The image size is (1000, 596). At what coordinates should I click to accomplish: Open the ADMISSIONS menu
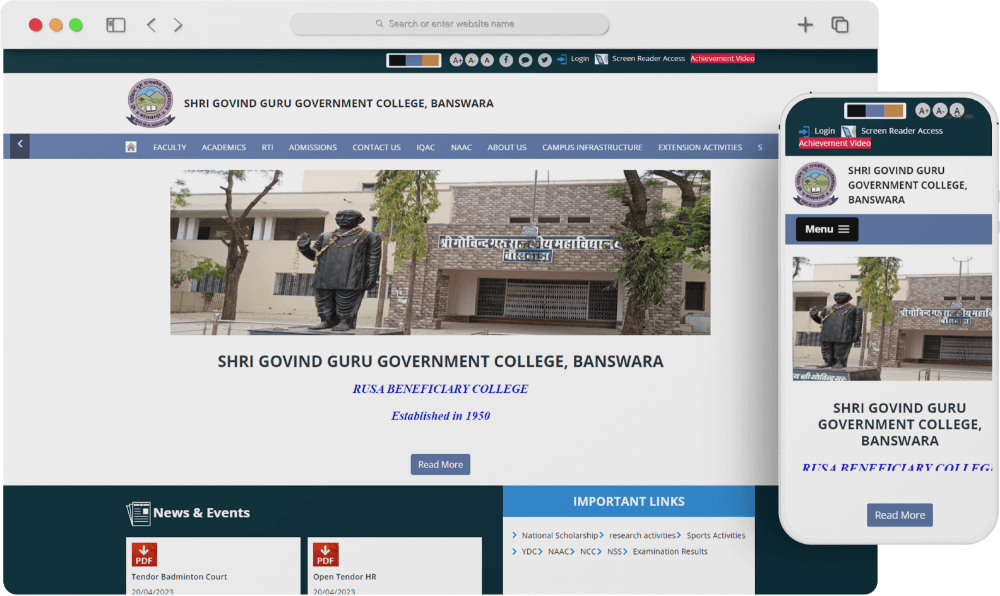[x=312, y=147]
